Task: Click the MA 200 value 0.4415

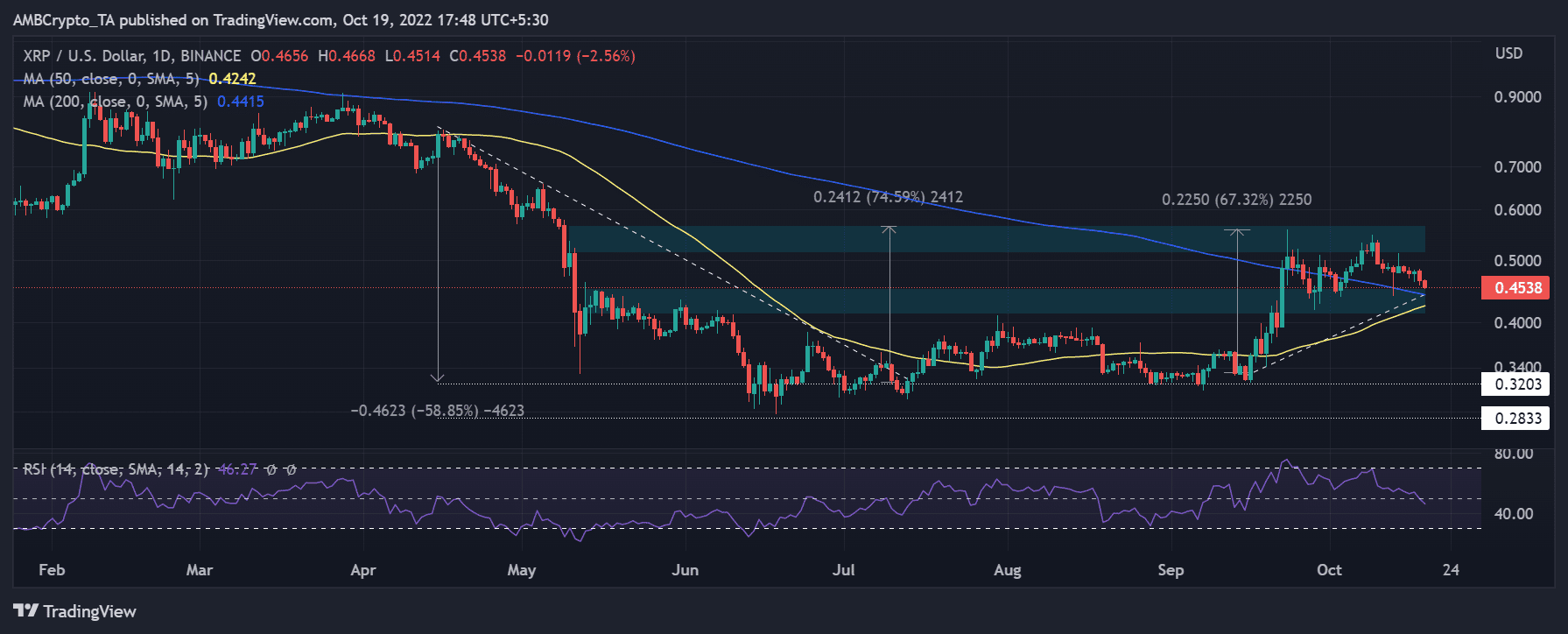Action: (x=241, y=102)
